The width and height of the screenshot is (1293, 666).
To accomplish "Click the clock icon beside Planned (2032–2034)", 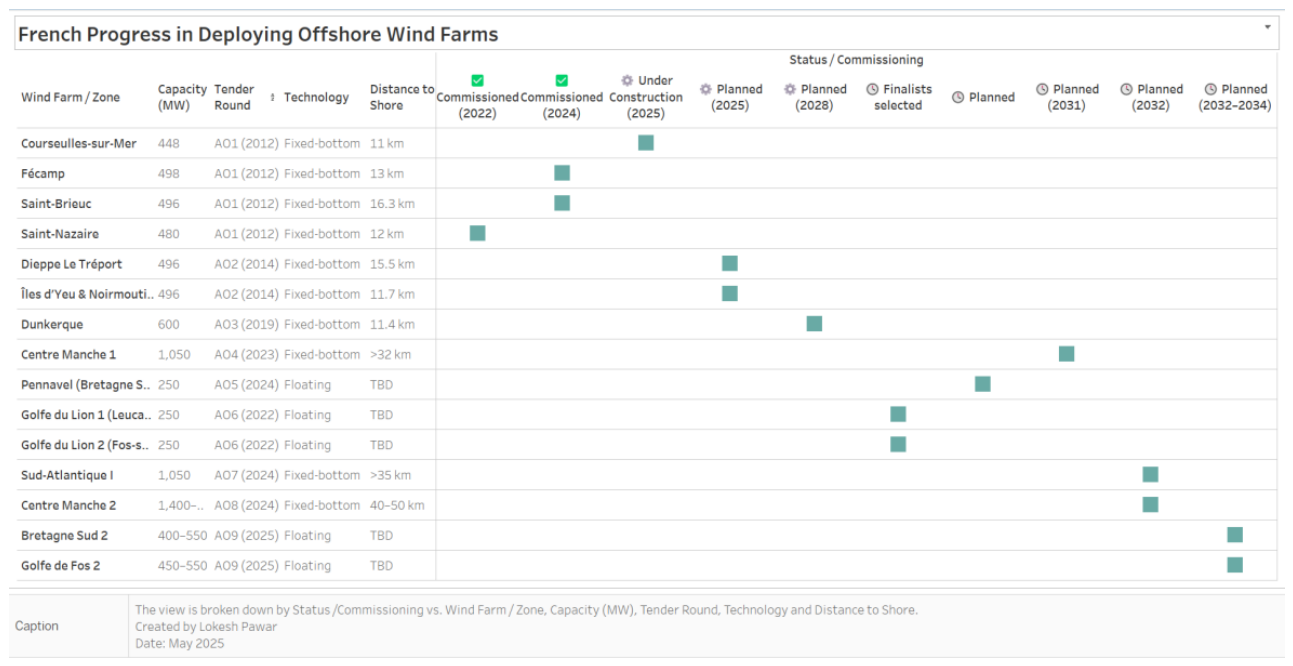I will point(1211,89).
